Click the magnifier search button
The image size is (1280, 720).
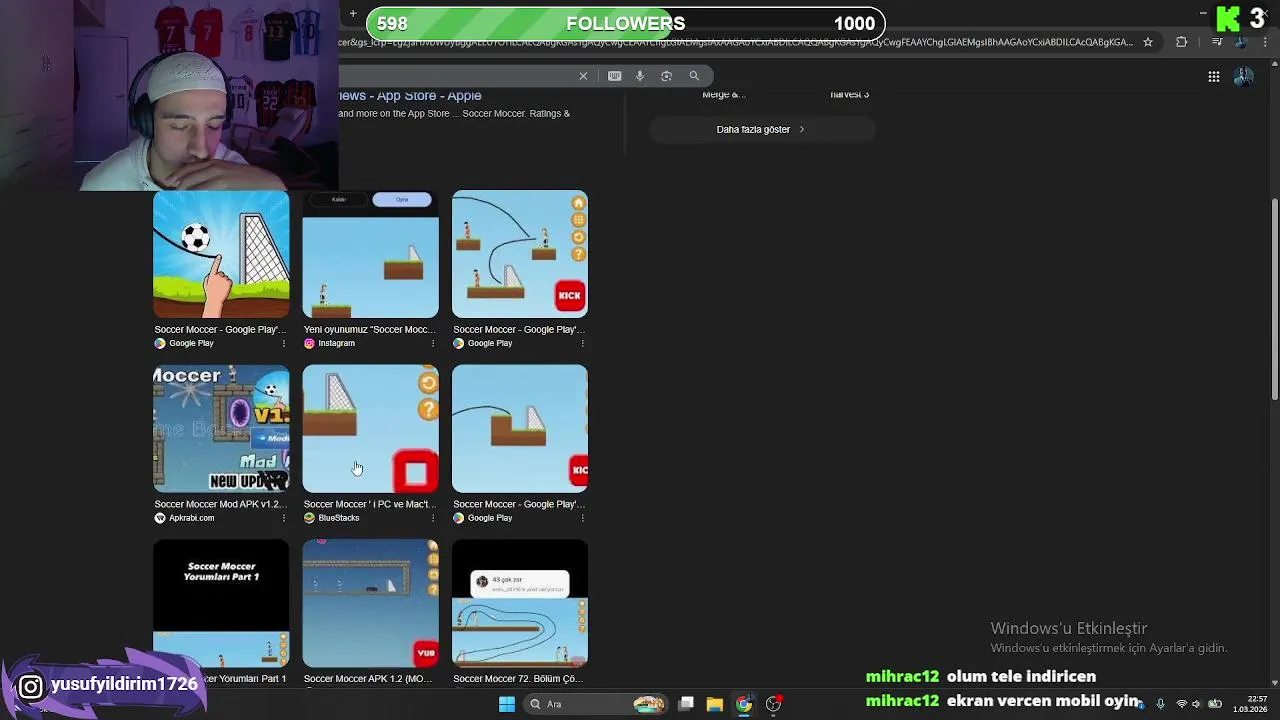coord(694,76)
